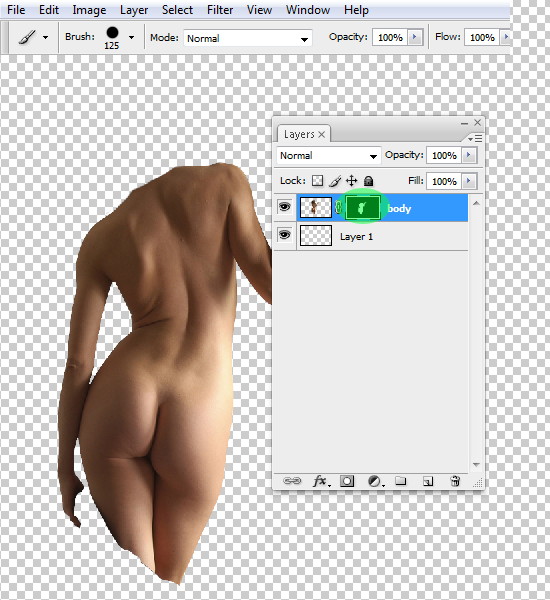This screenshot has width=550, height=600.
Task: Open the layer blend mode dropdown
Action: click(x=329, y=155)
